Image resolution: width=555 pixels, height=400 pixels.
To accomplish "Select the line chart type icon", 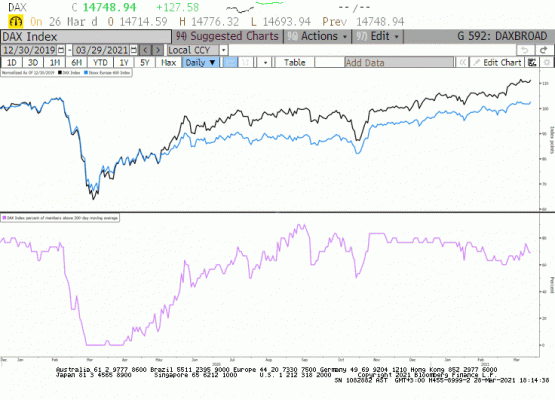I will (x=230, y=63).
